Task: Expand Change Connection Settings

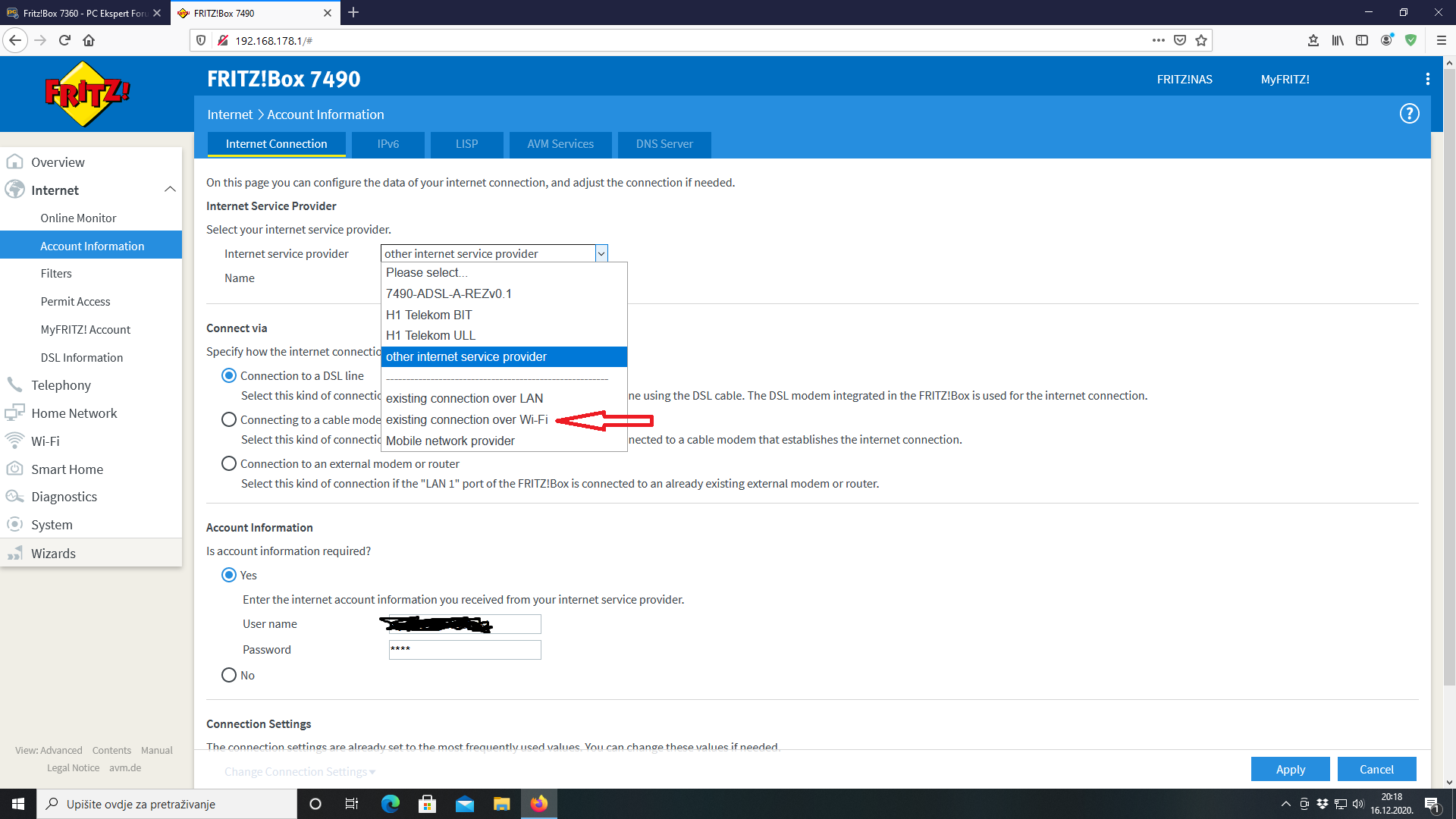Action: pyautogui.click(x=300, y=771)
